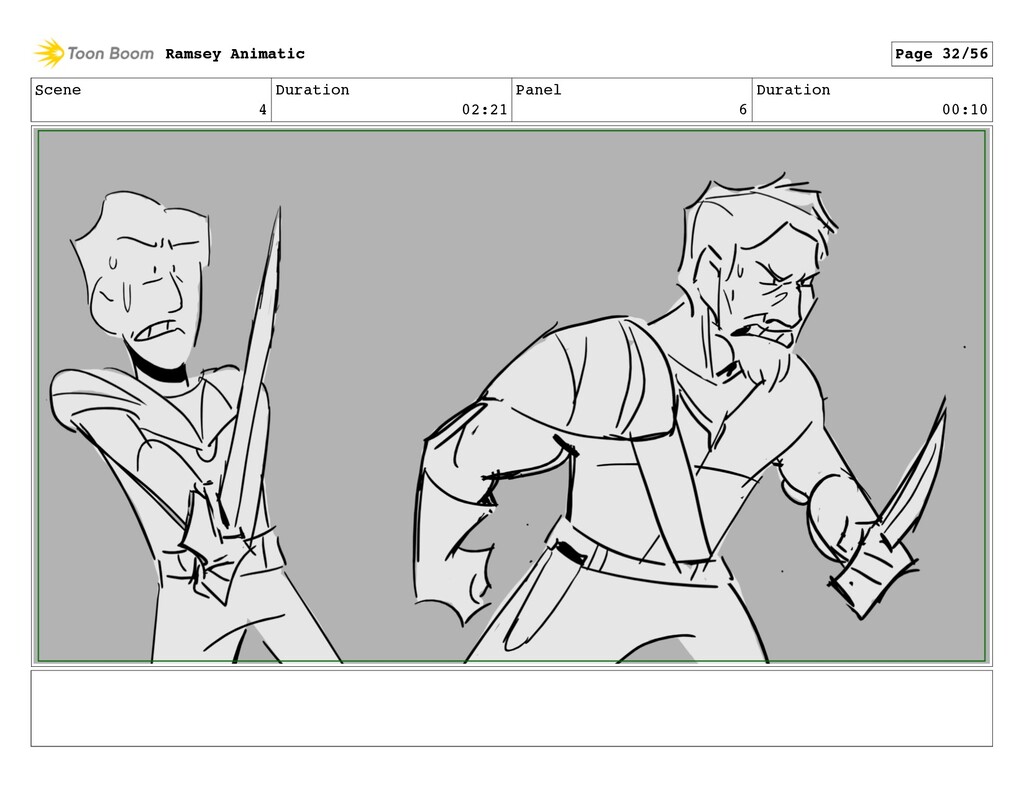1024x793 pixels.
Task: Click the empty notes box below panel
Action: 511,708
